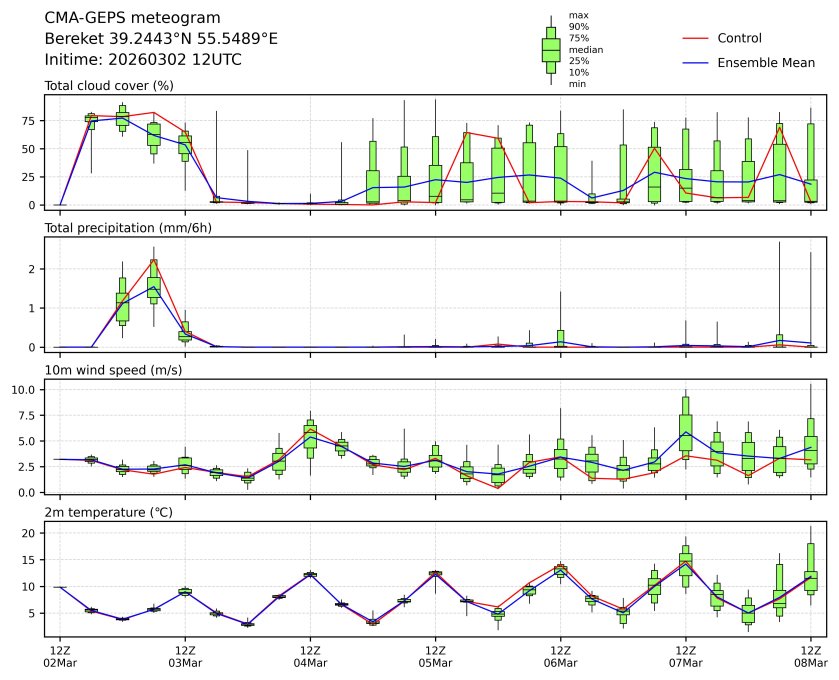The height and width of the screenshot is (680, 839).
Task: Click the box-plot legend symbol
Action: point(551,49)
